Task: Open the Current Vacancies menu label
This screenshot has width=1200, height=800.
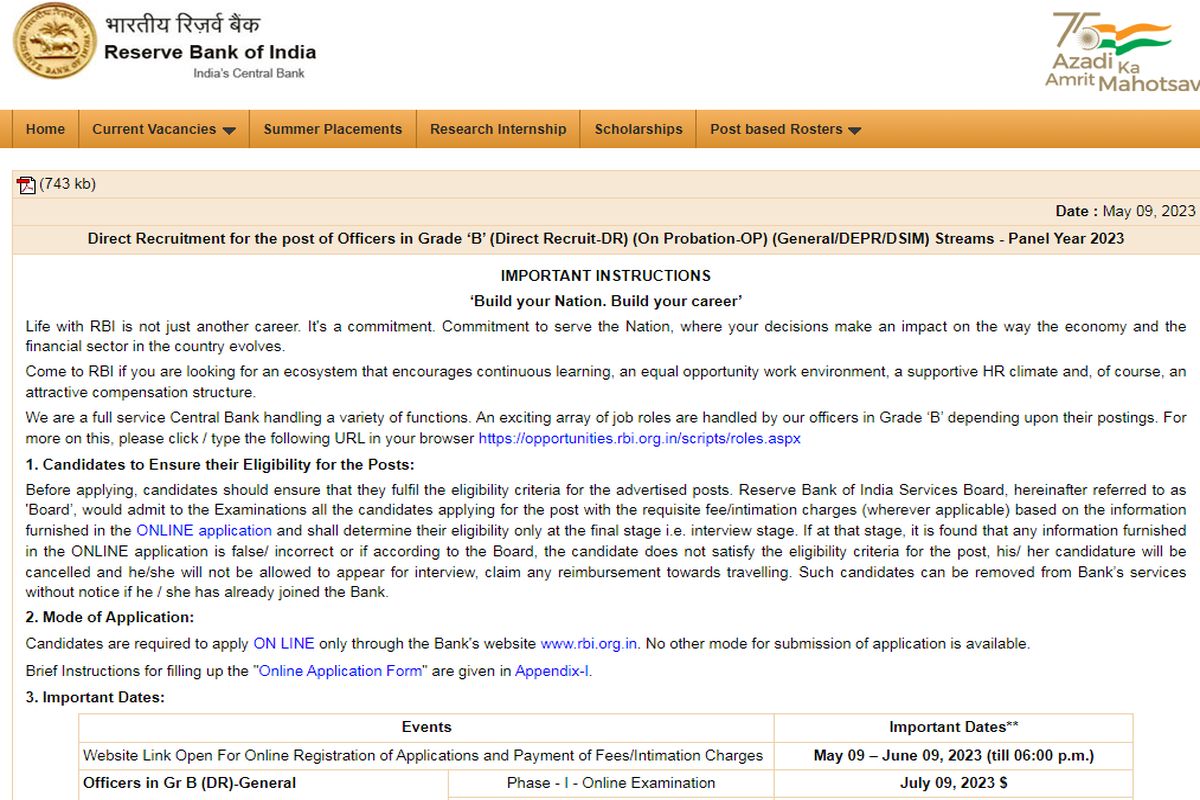Action: pyautogui.click(x=154, y=129)
